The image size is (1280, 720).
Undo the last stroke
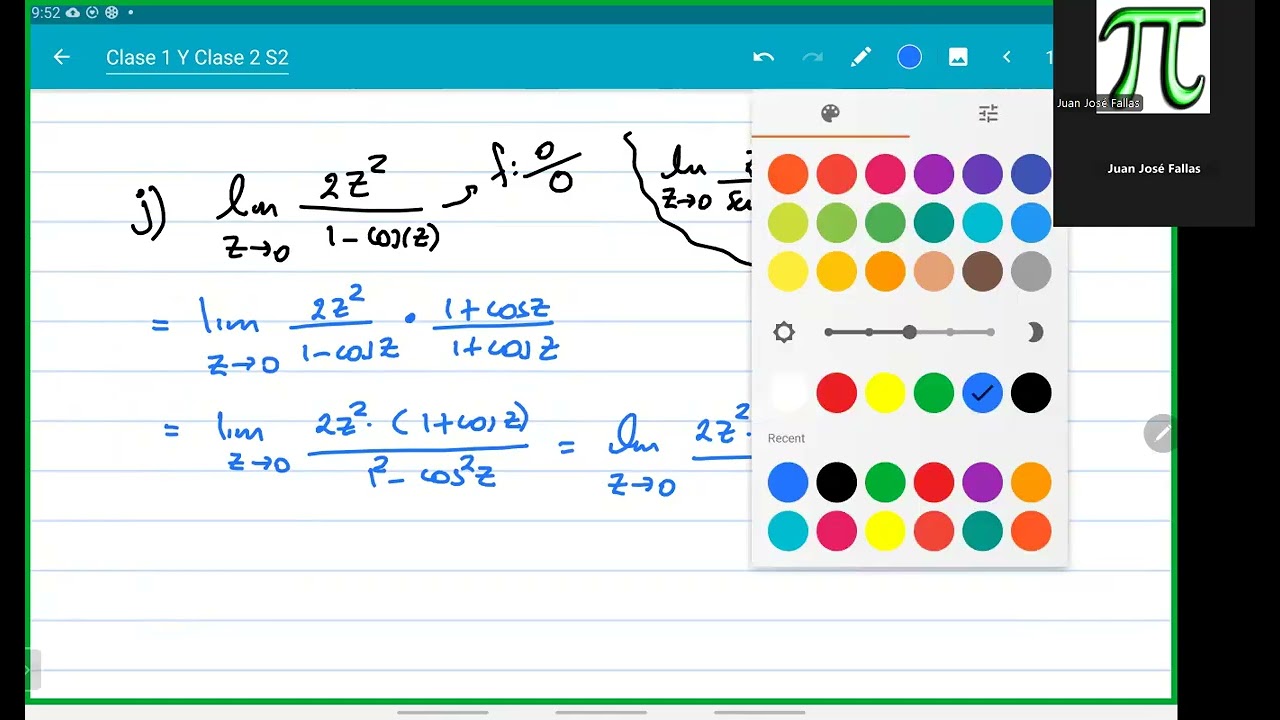(x=764, y=57)
